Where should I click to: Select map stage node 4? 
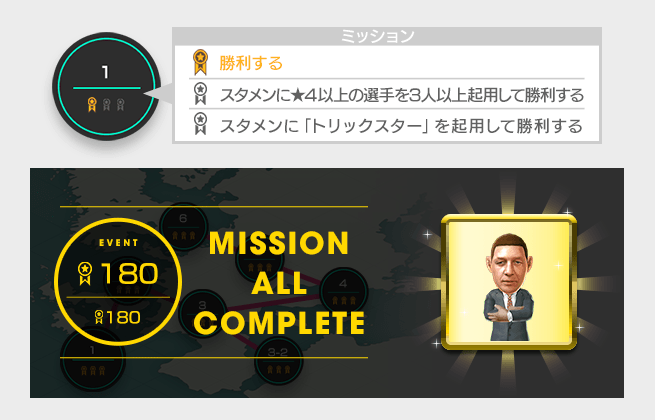(343, 292)
